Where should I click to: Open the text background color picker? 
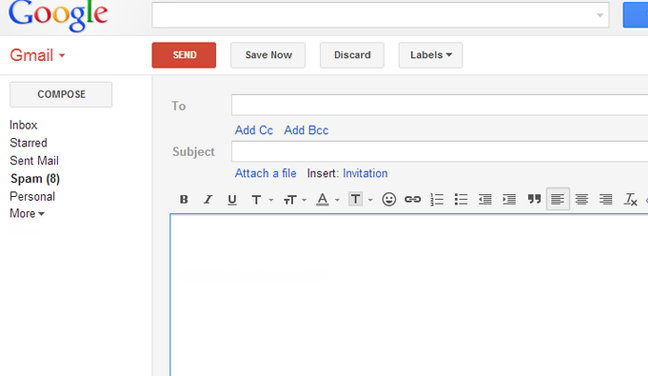pos(360,200)
